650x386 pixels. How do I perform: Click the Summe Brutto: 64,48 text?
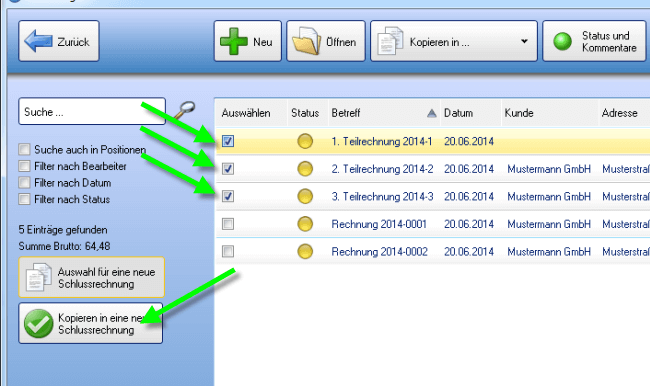pos(64,246)
